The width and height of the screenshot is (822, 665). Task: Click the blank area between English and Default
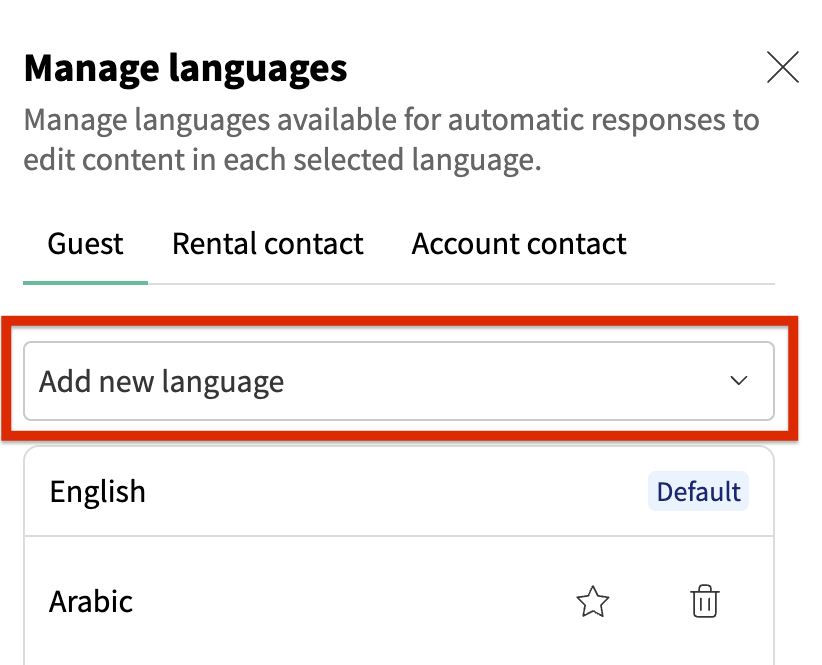[400, 492]
